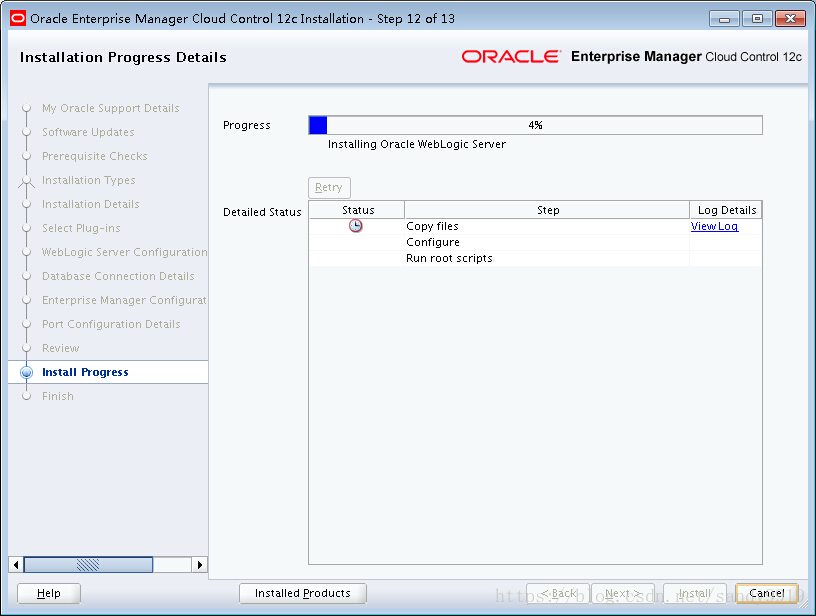Click the sidebar scroll left arrow
816x616 pixels.
tap(16, 564)
